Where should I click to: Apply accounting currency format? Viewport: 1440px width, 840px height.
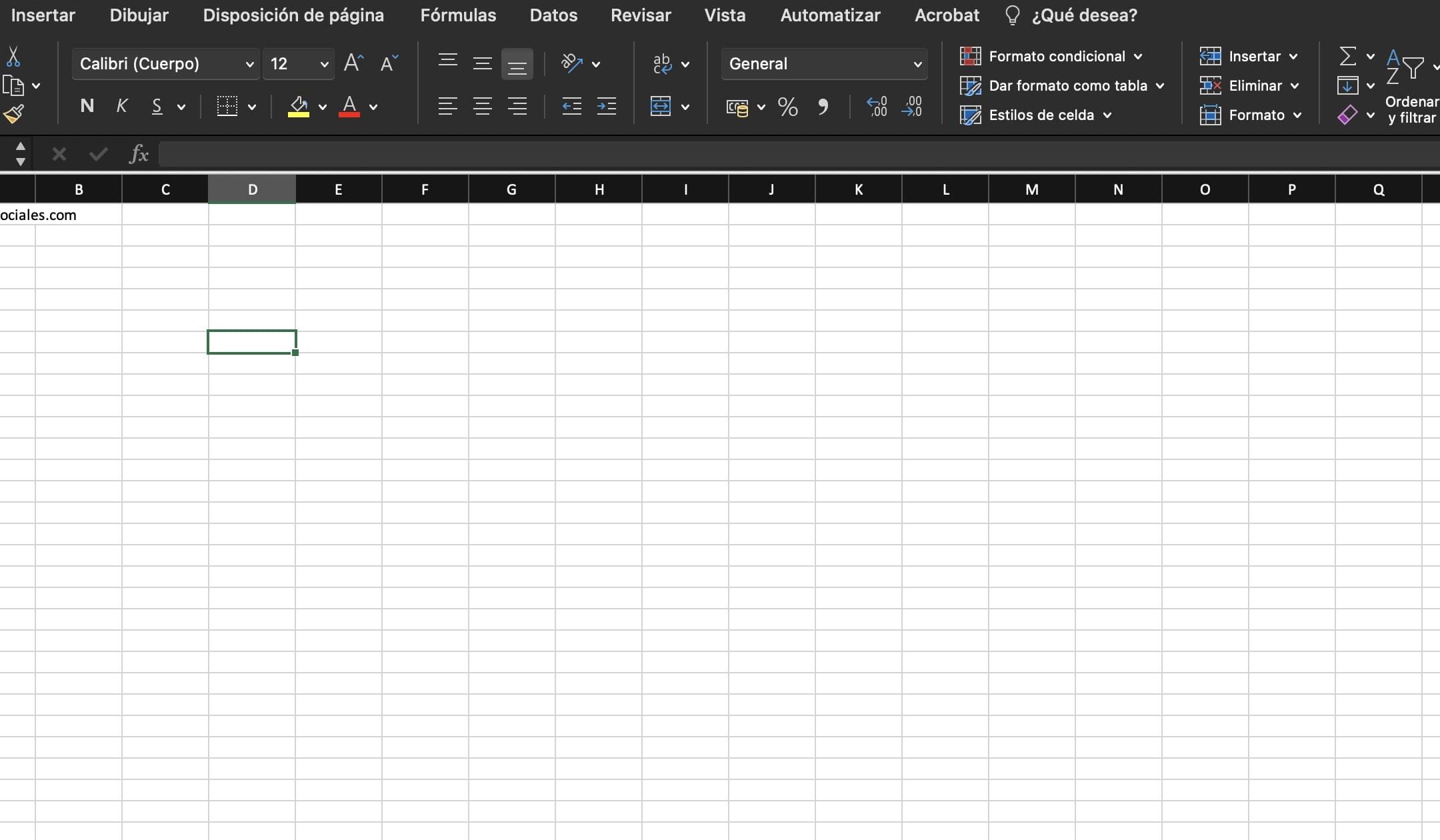[737, 107]
